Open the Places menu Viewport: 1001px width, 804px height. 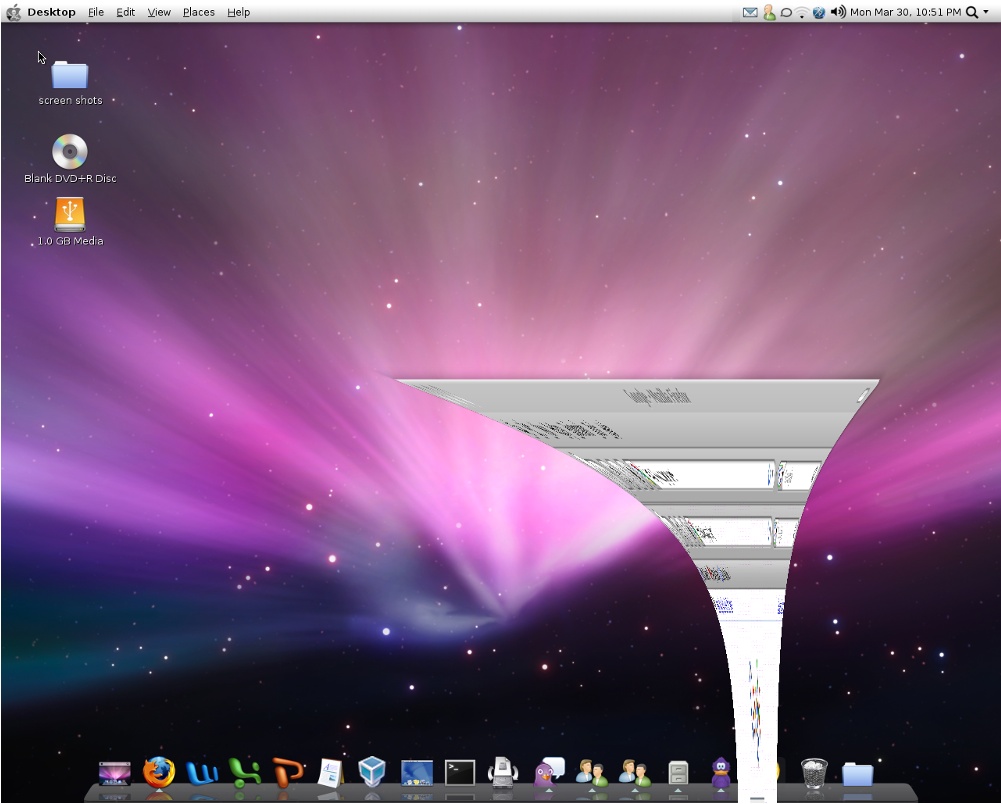point(198,12)
